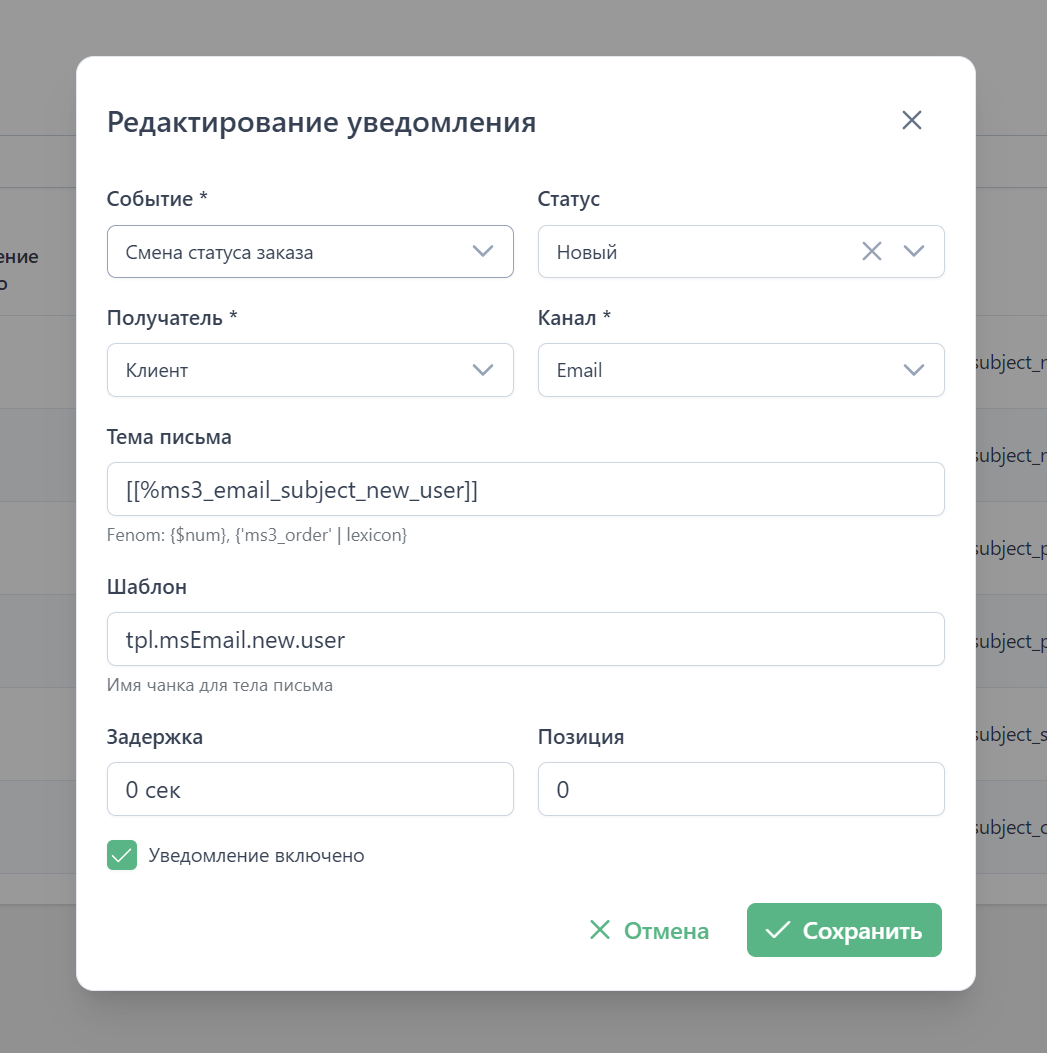Click the chevron arrow in the Канал field
This screenshot has width=1047, height=1053.
tap(914, 370)
